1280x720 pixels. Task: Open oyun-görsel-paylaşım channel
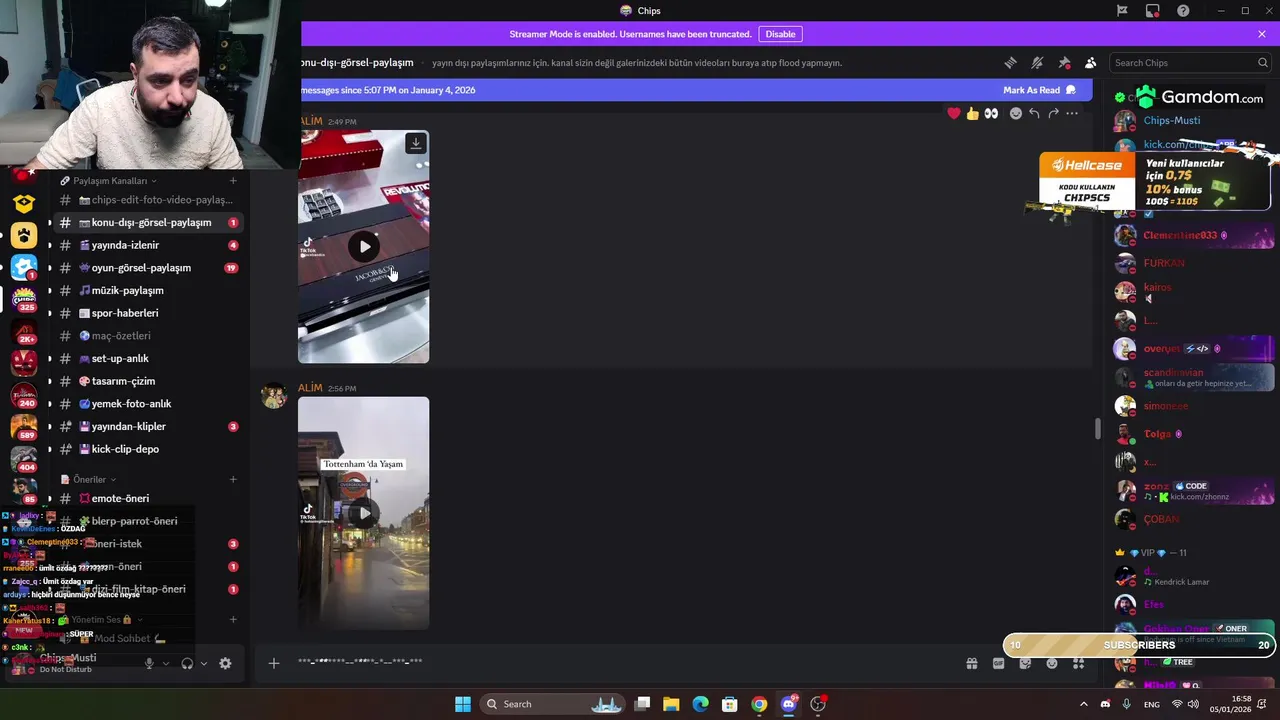coord(146,268)
